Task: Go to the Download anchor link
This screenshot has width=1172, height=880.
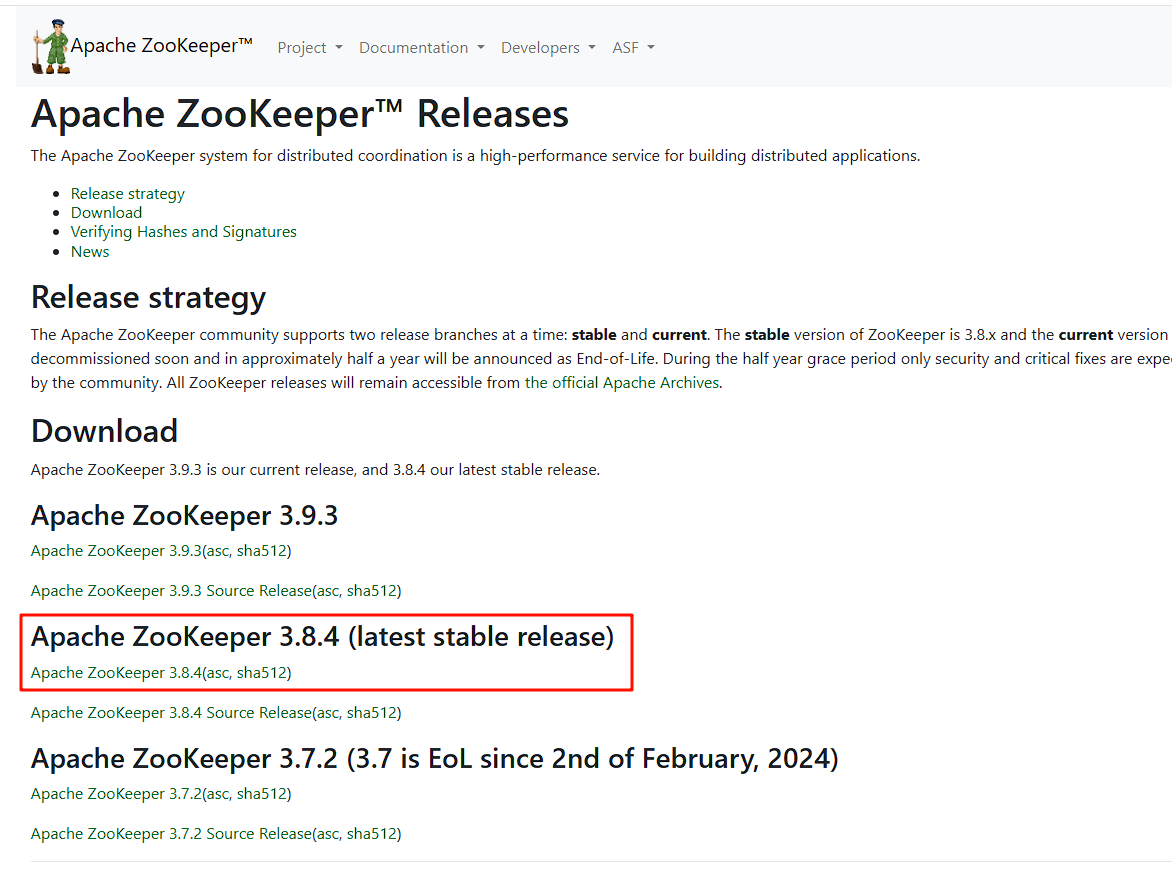Action: pyautogui.click(x=106, y=212)
